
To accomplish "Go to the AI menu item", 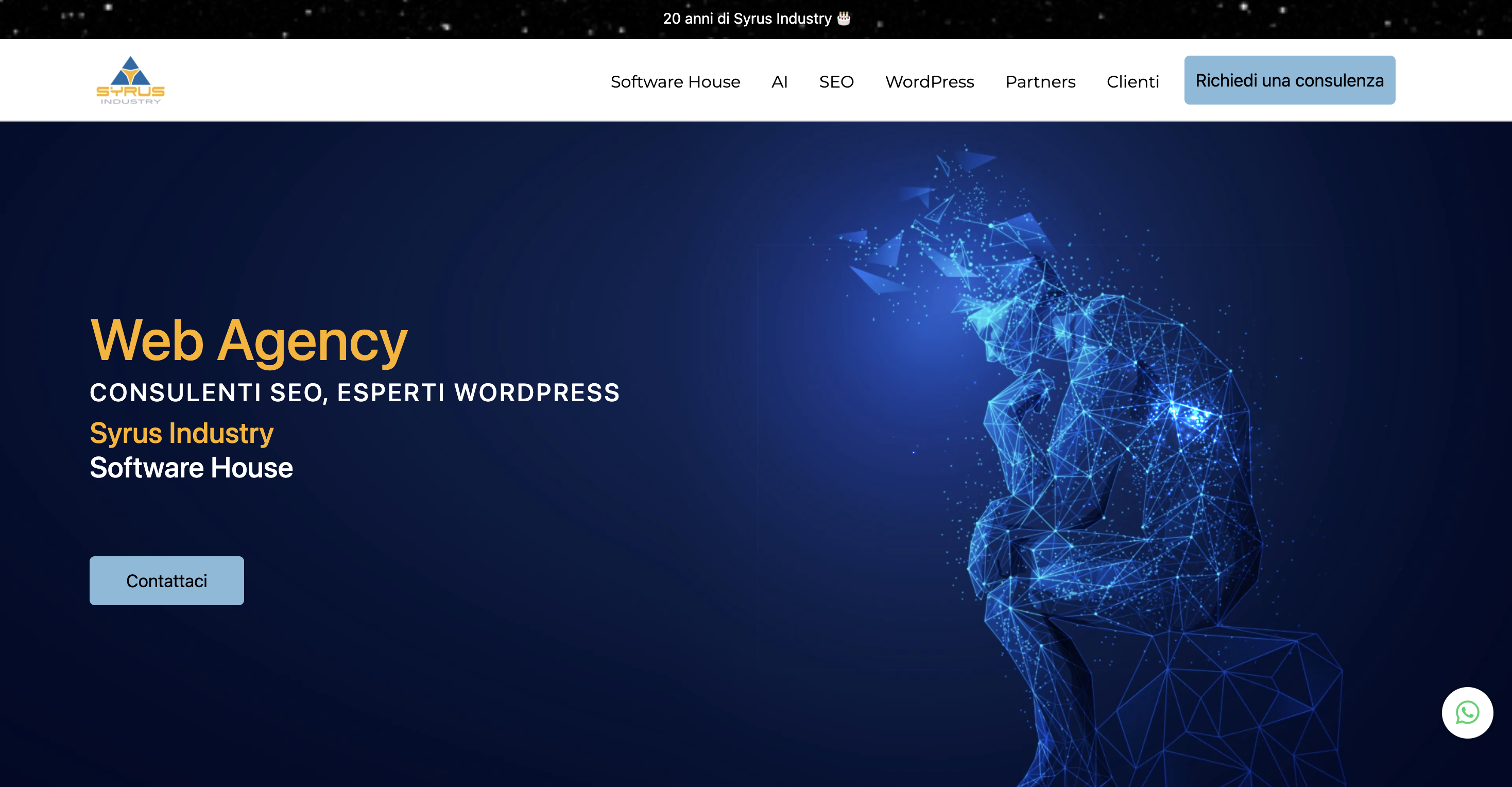I will (x=779, y=81).
